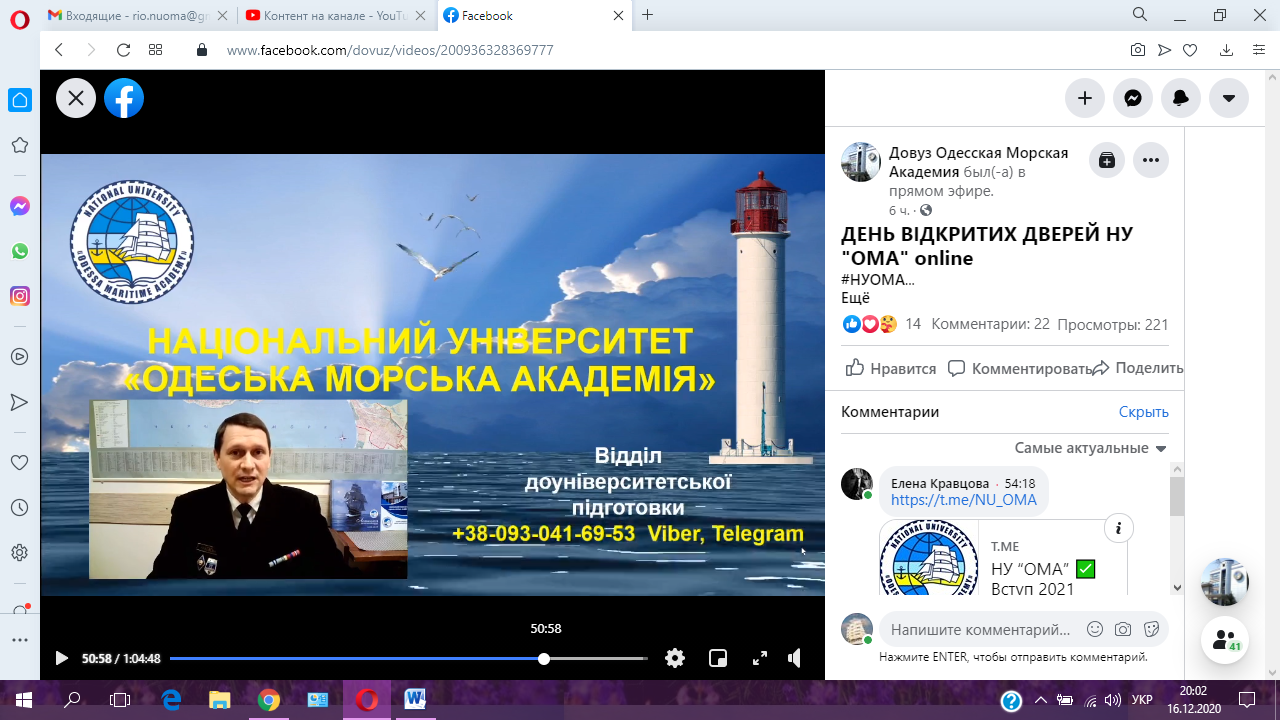The width and height of the screenshot is (1280, 720).
Task: Select the Facebook browser tab
Action: pyautogui.click(x=534, y=15)
